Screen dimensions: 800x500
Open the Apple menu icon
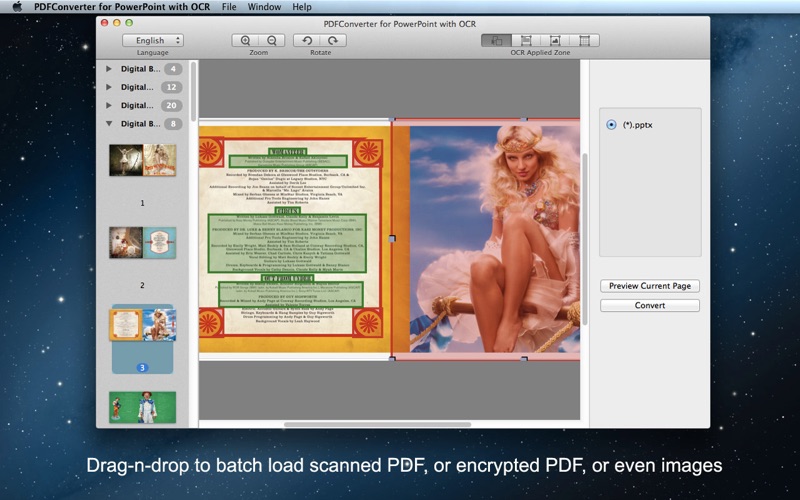pyautogui.click(x=17, y=7)
